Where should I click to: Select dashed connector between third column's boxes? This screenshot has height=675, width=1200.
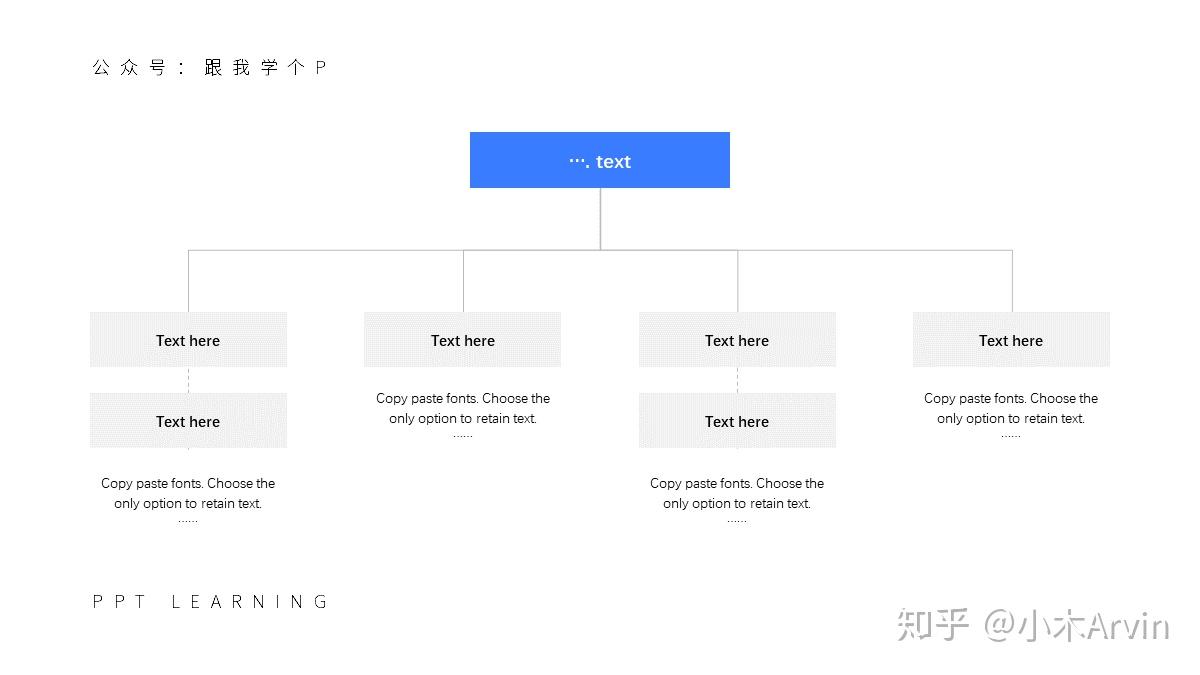point(737,380)
